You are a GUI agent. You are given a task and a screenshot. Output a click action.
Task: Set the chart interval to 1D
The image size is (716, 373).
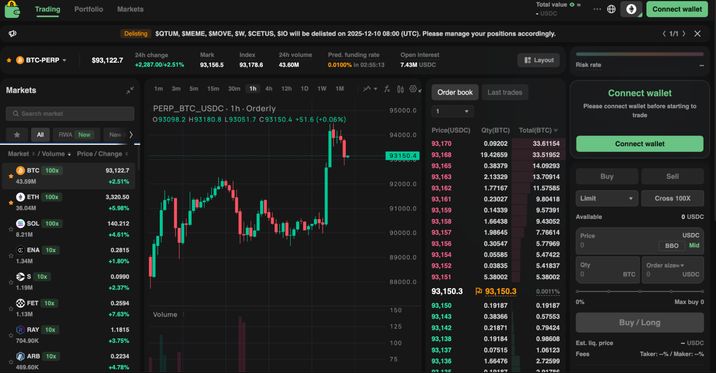tap(305, 89)
